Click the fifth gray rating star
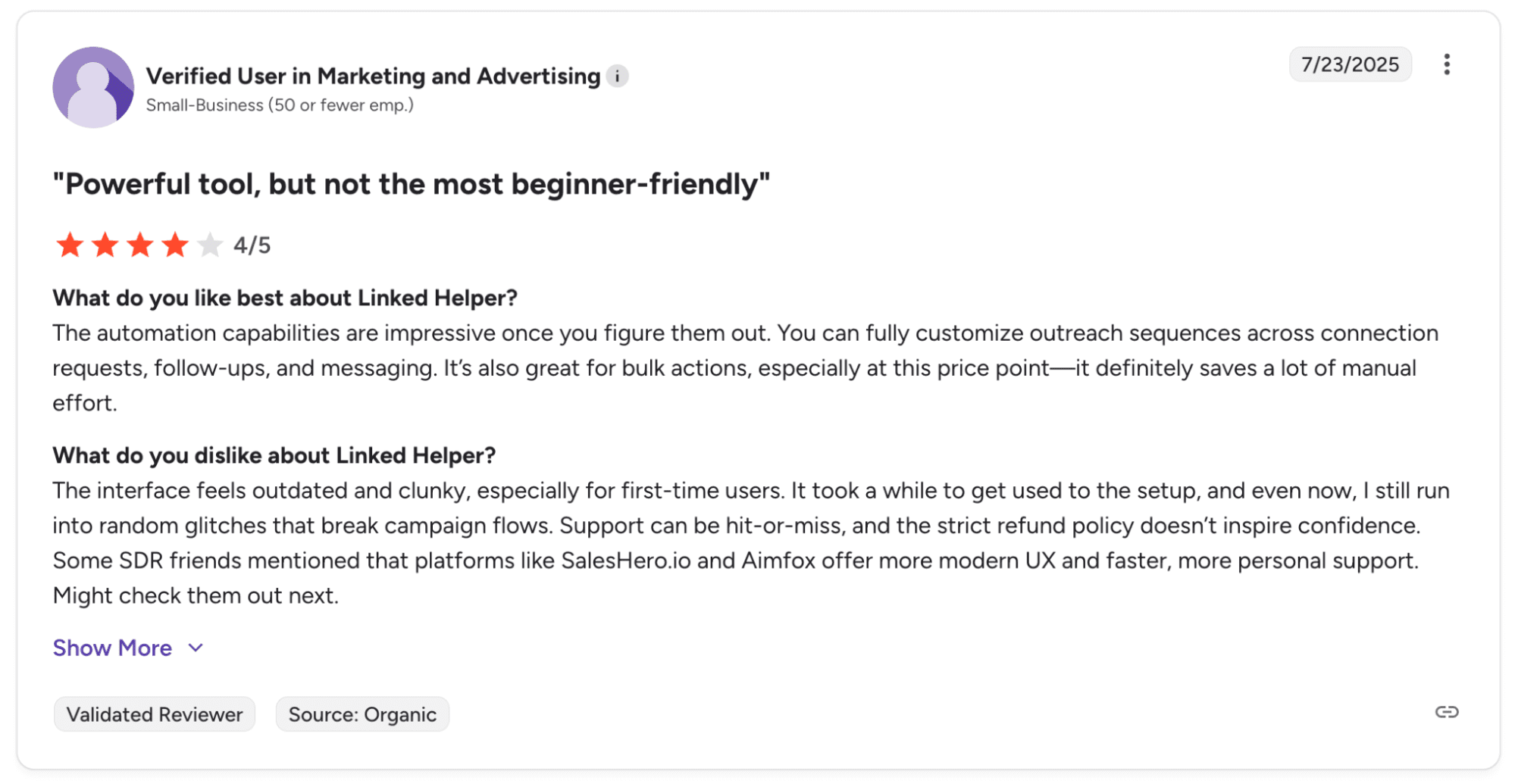1515x784 pixels. [210, 245]
